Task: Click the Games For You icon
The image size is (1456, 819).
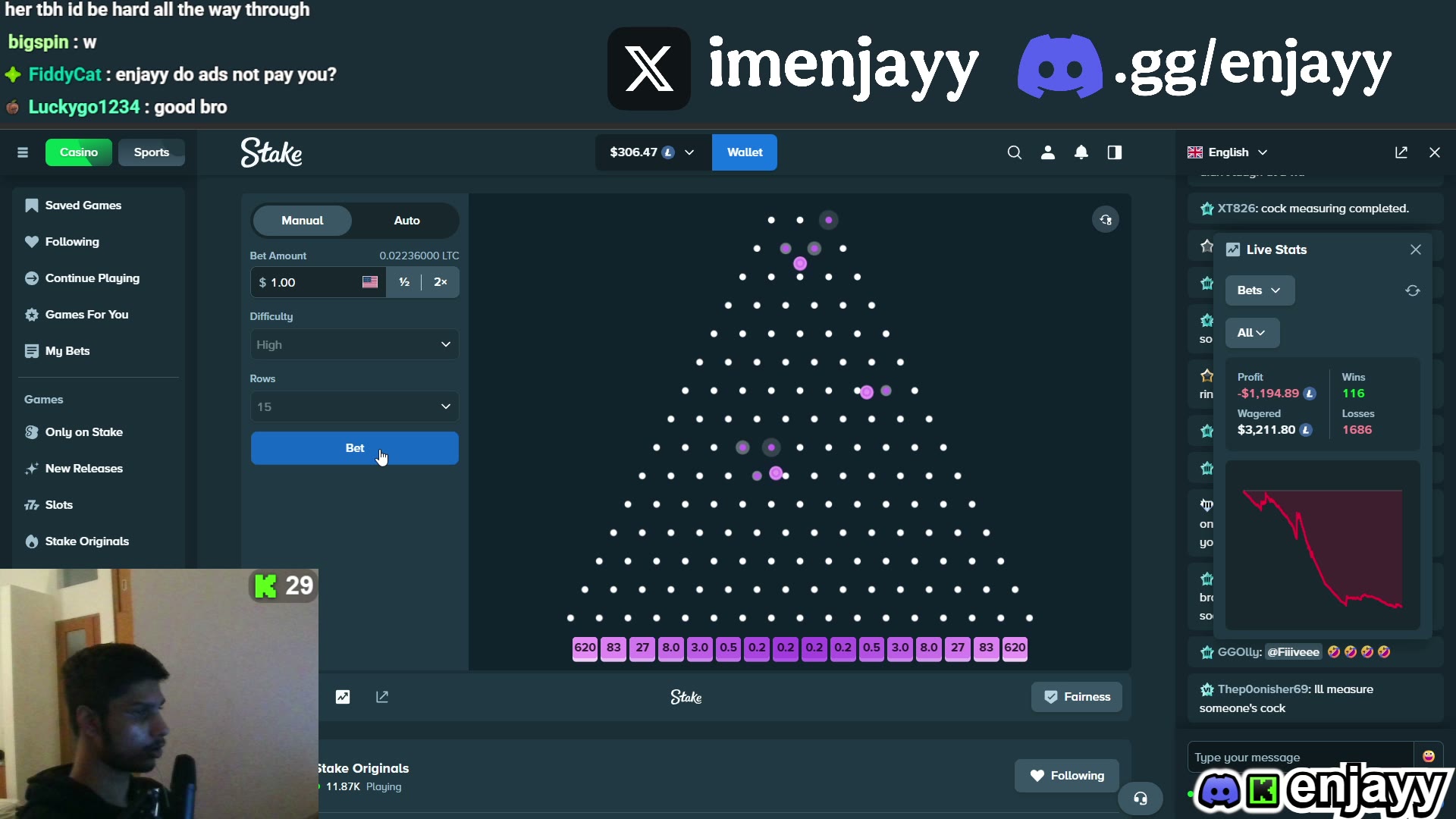Action: pyautogui.click(x=31, y=315)
